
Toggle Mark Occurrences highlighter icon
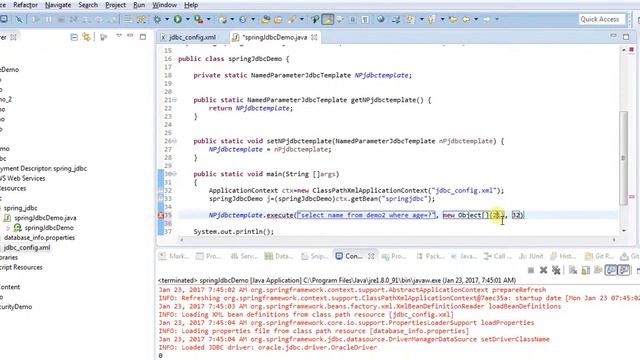[328, 19]
